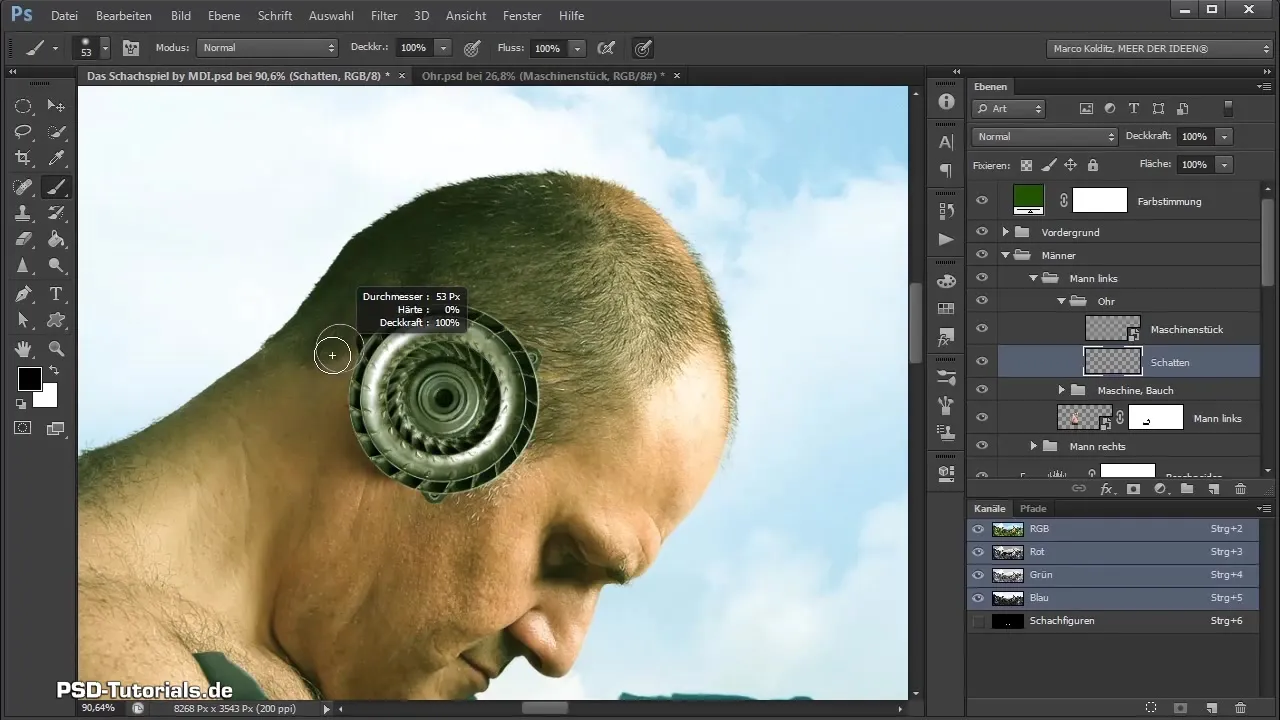Select the Pen tool

point(23,294)
